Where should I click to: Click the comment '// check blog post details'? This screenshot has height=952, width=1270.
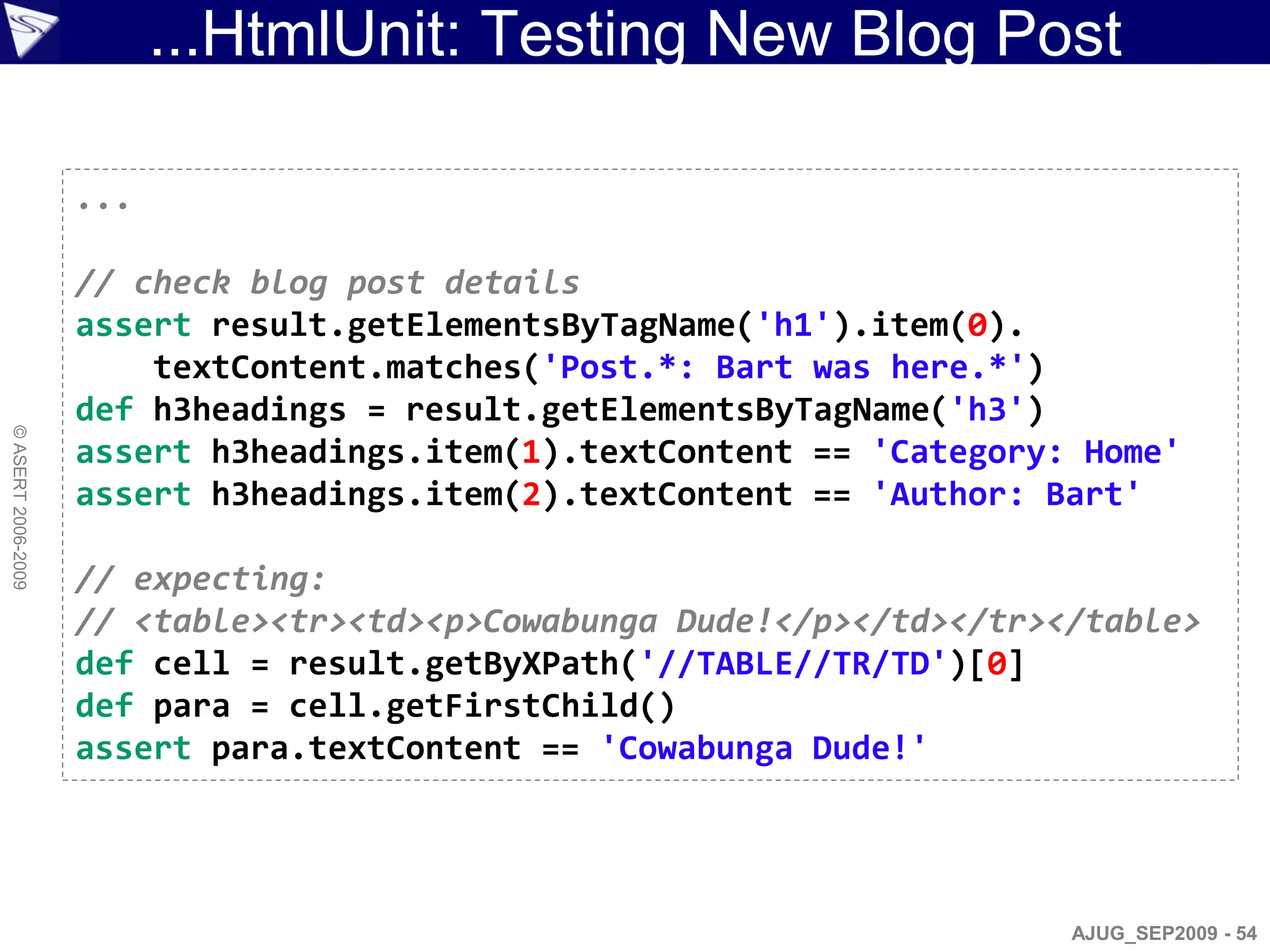click(327, 283)
